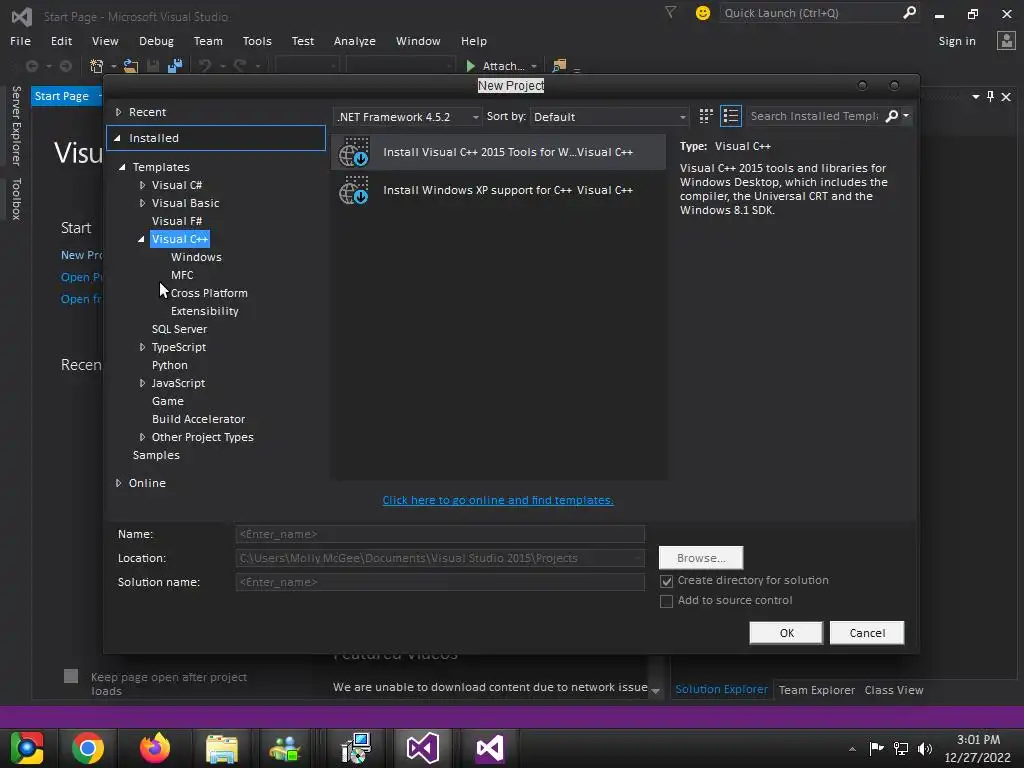Click the network tray icon
The height and width of the screenshot is (768, 1024).
point(901,748)
